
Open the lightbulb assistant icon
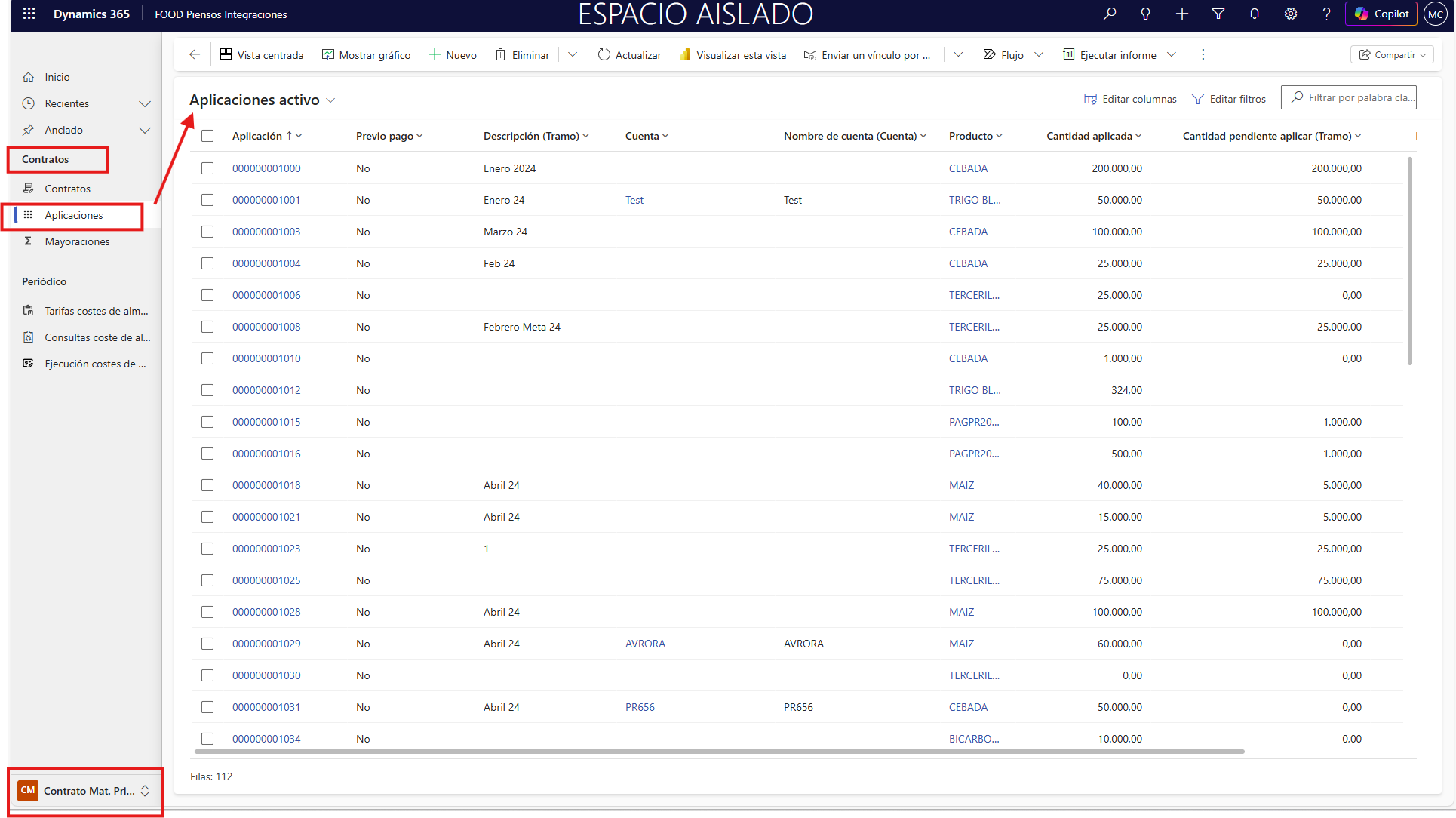pyautogui.click(x=1145, y=14)
